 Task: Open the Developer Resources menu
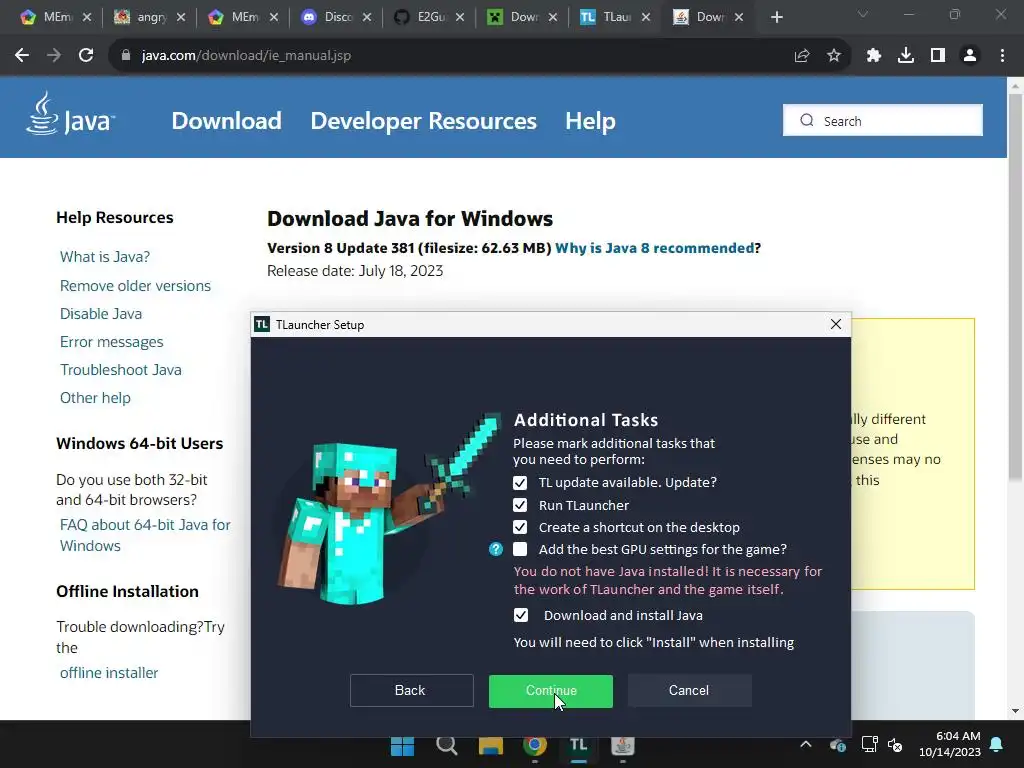tap(423, 121)
